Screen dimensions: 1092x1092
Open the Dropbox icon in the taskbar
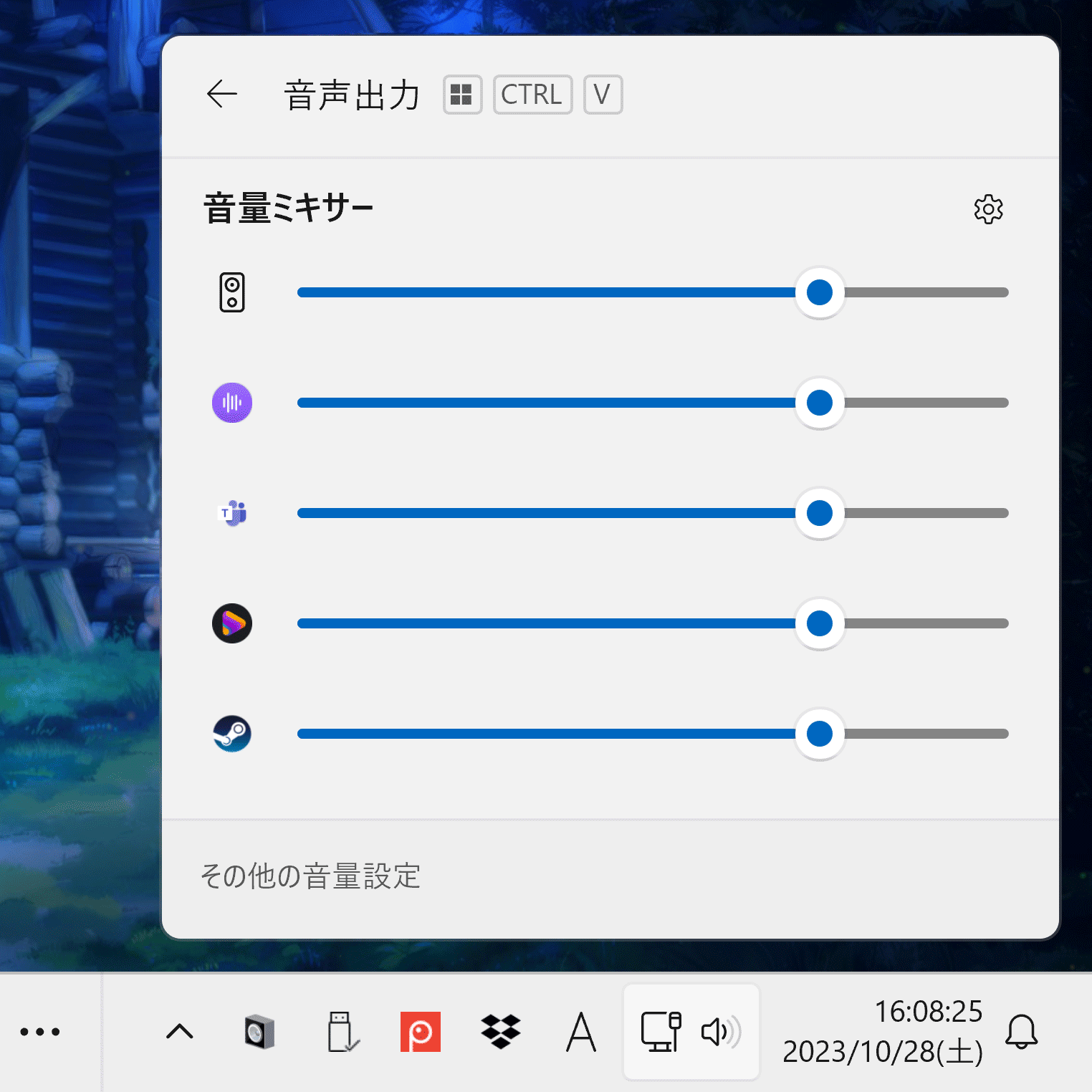[501, 1032]
